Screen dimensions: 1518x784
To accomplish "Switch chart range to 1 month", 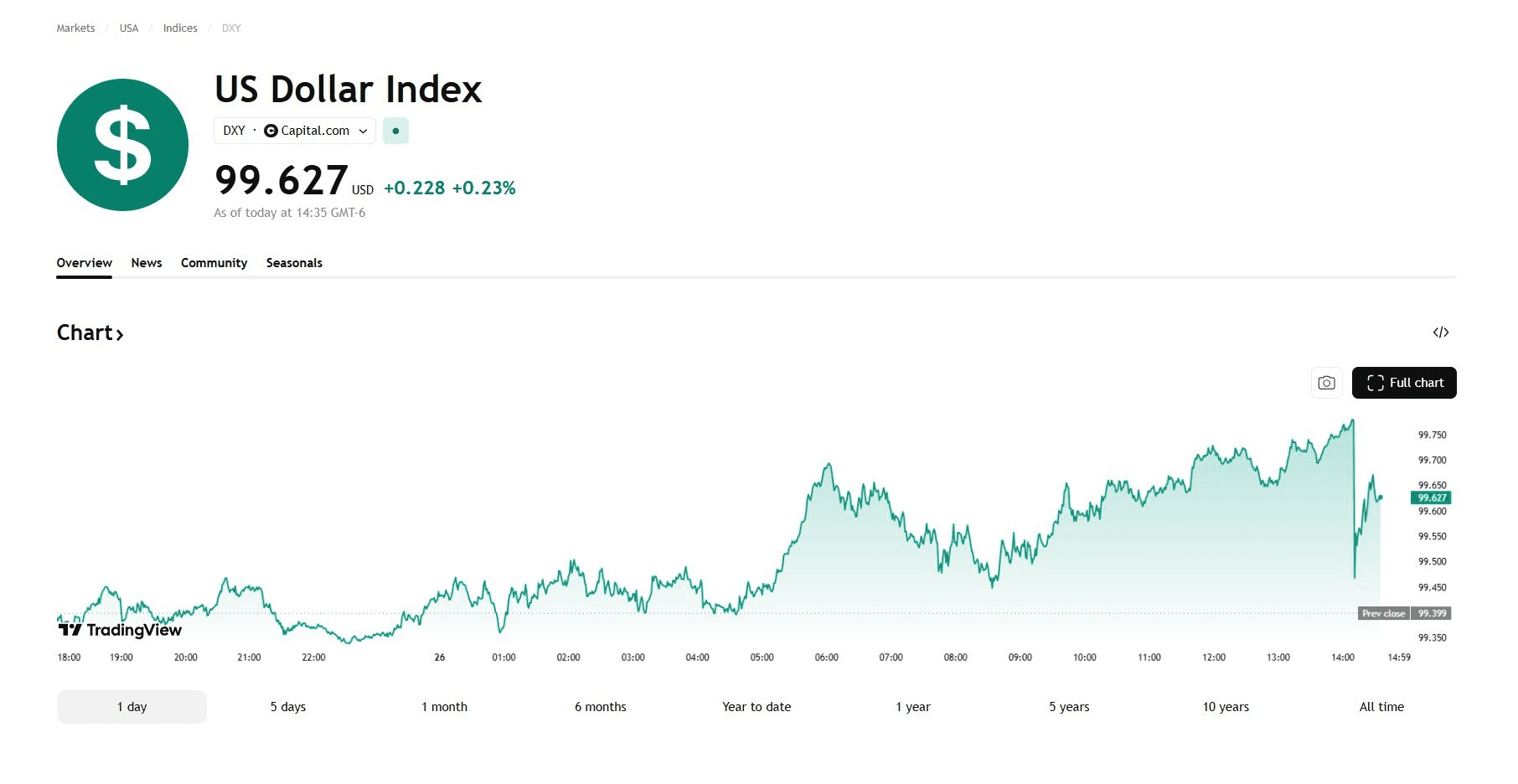I will pyautogui.click(x=444, y=707).
